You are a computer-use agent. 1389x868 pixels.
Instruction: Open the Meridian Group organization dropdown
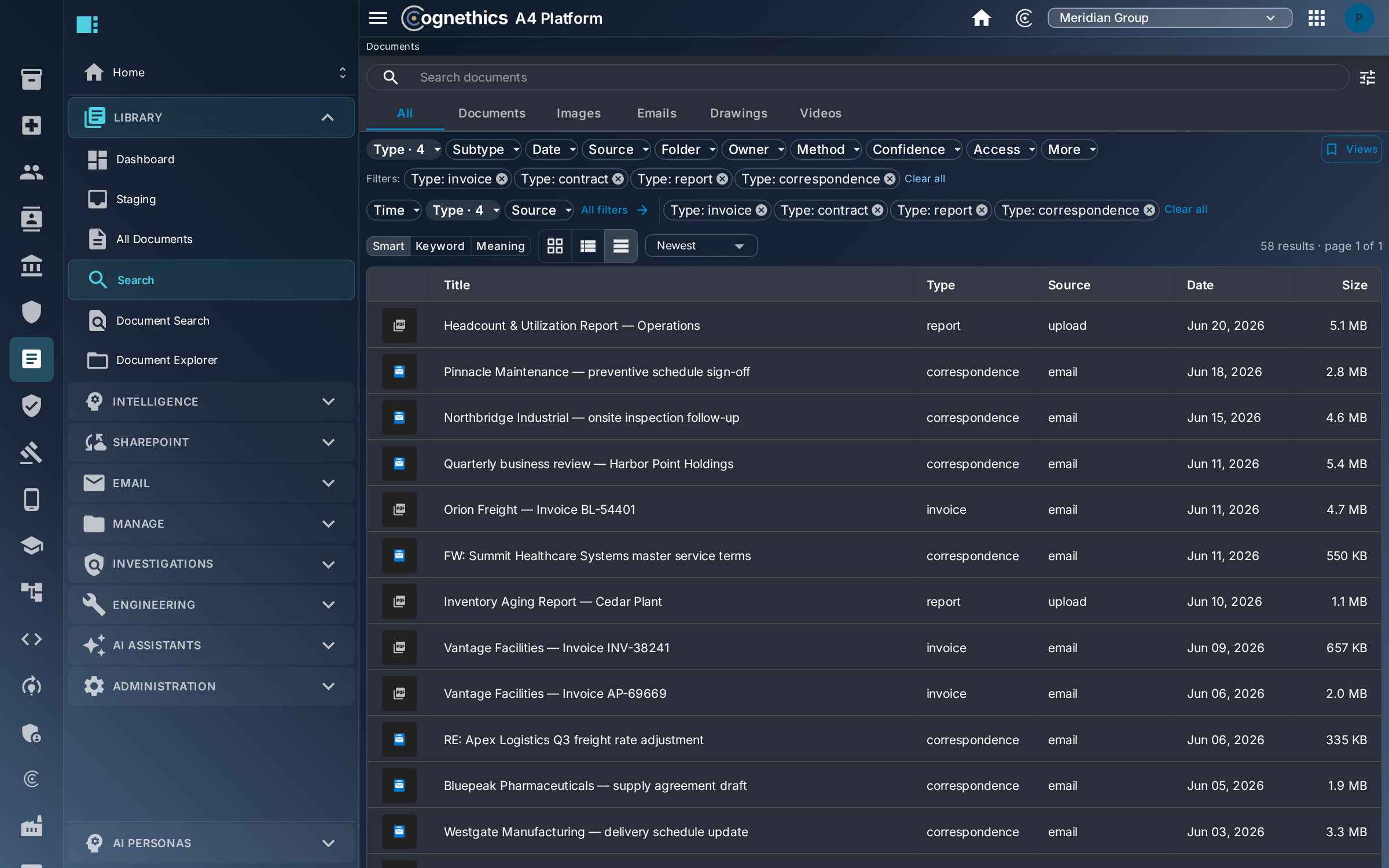pos(1169,18)
